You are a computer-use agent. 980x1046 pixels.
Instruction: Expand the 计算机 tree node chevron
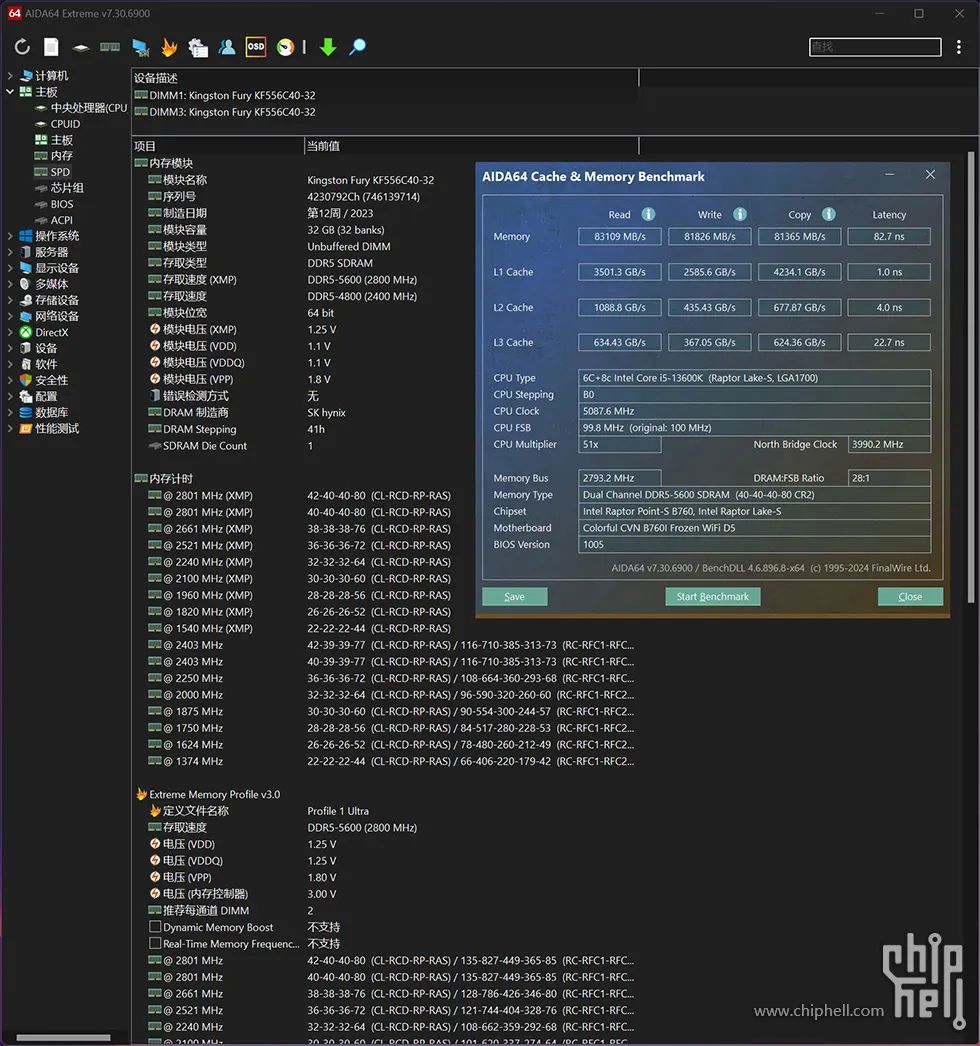10,75
